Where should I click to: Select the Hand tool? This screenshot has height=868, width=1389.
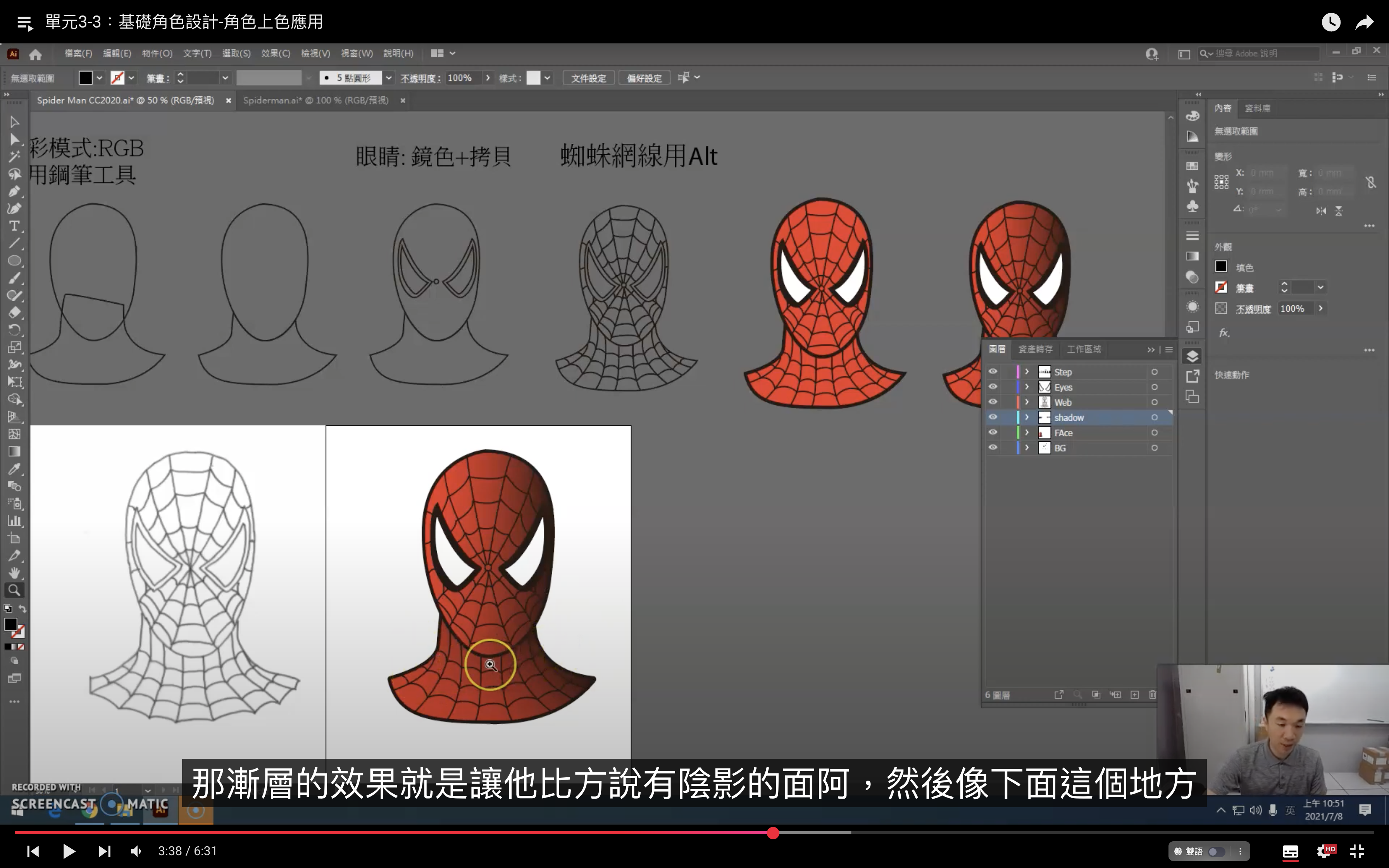point(14,572)
